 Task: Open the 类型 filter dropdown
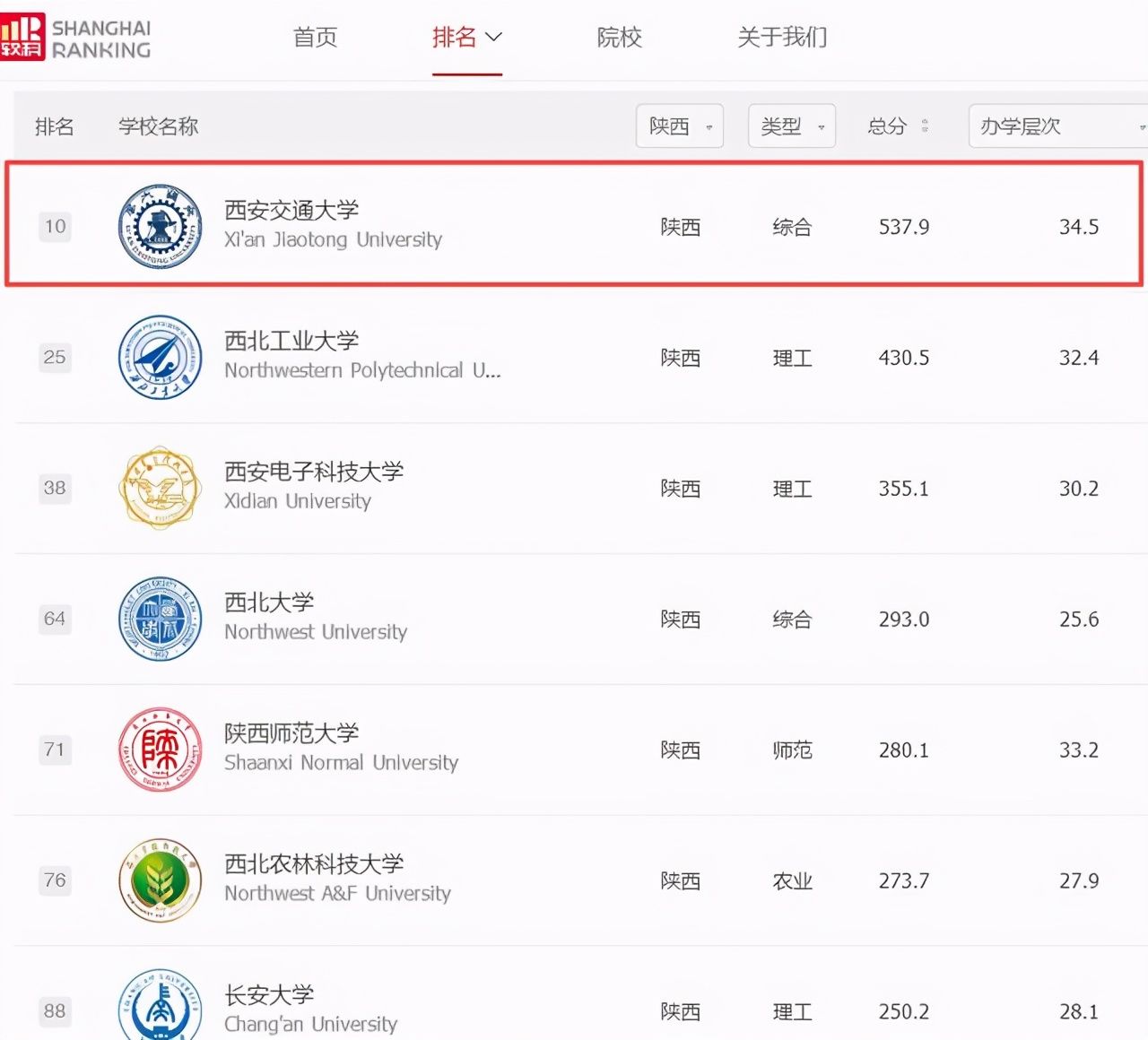click(792, 126)
